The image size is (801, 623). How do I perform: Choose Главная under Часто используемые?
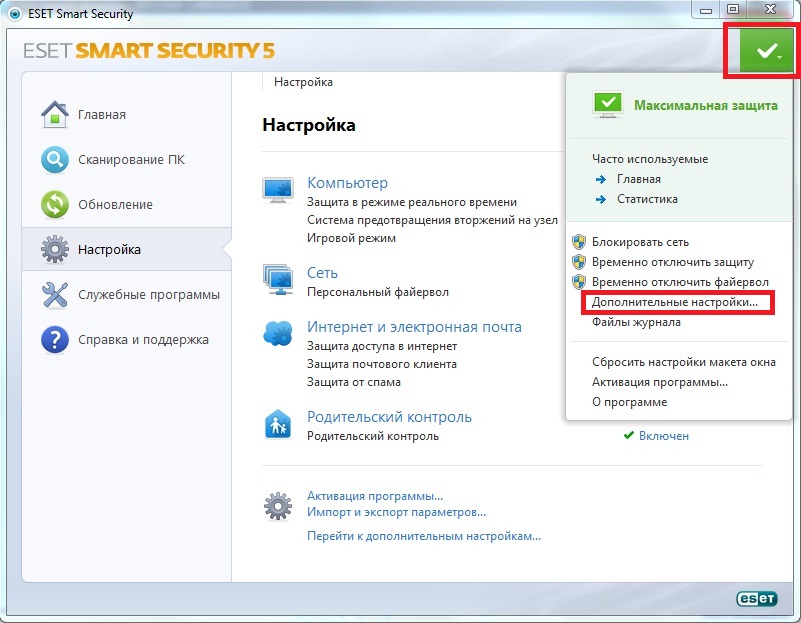(639, 179)
